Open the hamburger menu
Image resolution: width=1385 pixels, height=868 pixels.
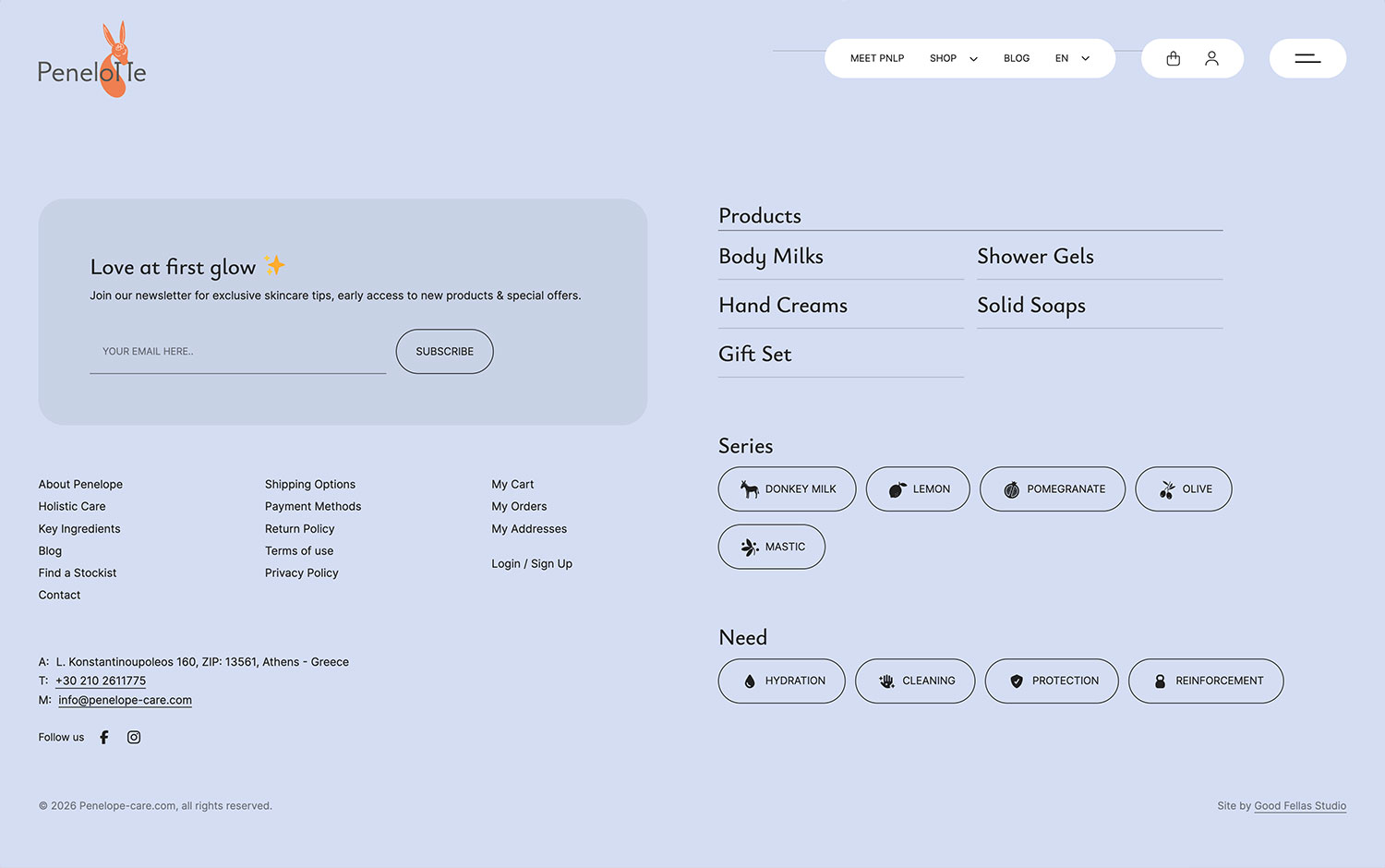1307,58
